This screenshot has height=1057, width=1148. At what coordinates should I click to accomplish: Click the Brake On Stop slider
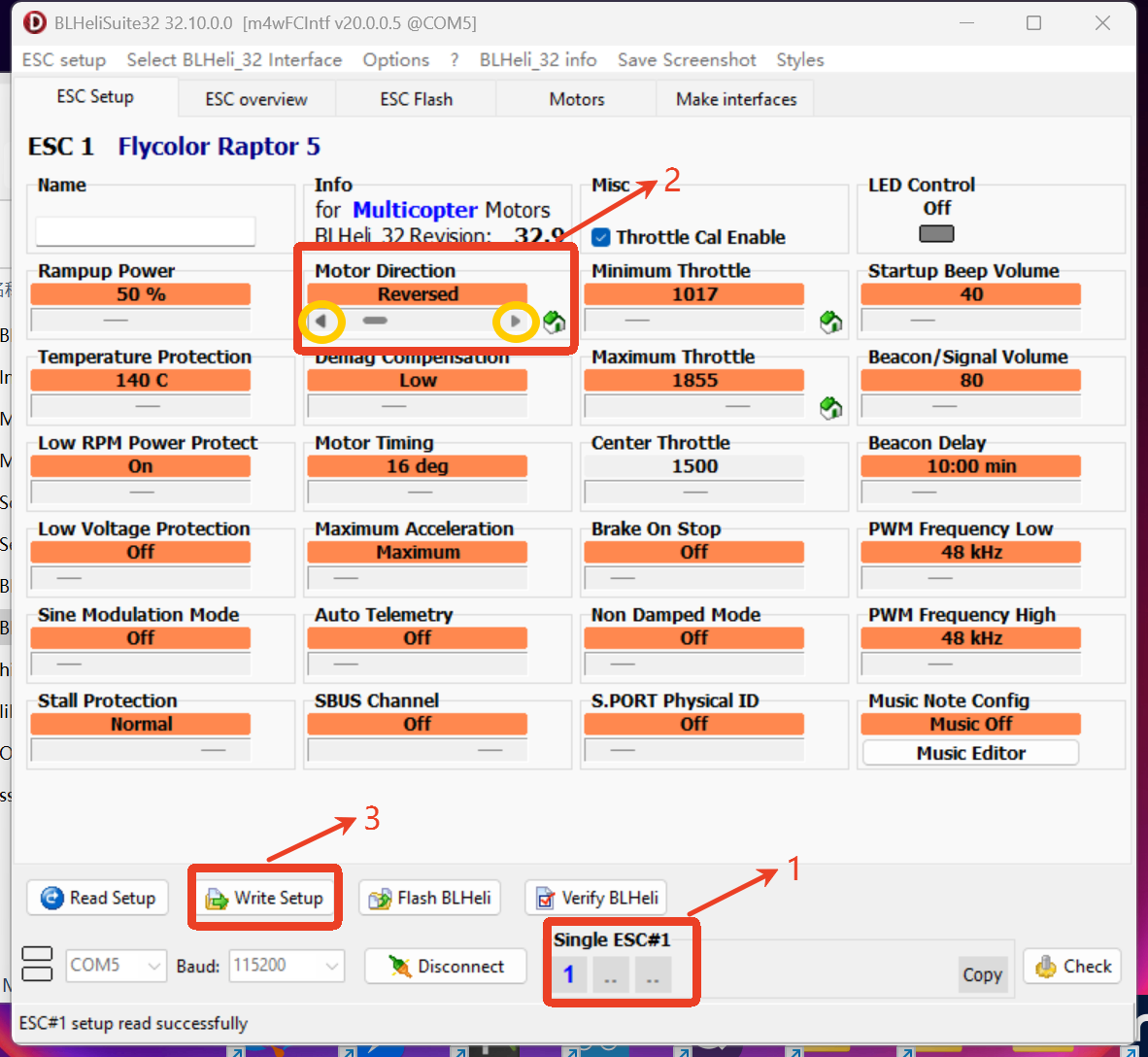(694, 577)
